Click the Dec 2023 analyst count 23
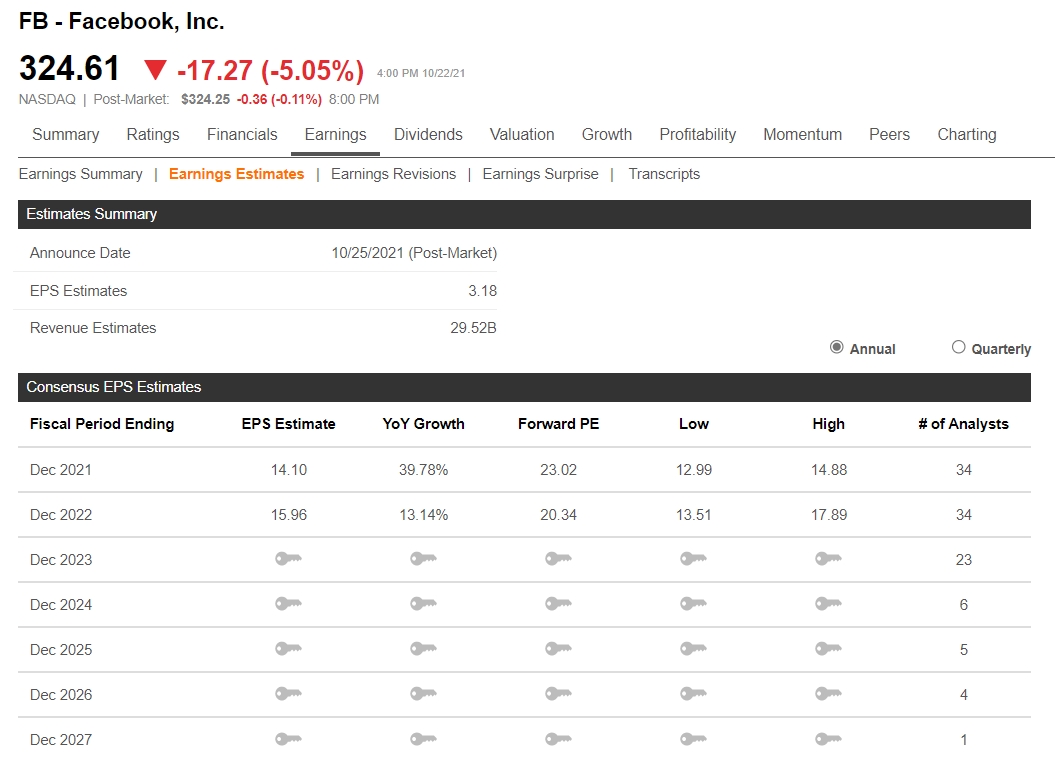Viewport: 1055px width, 767px height. click(x=963, y=560)
